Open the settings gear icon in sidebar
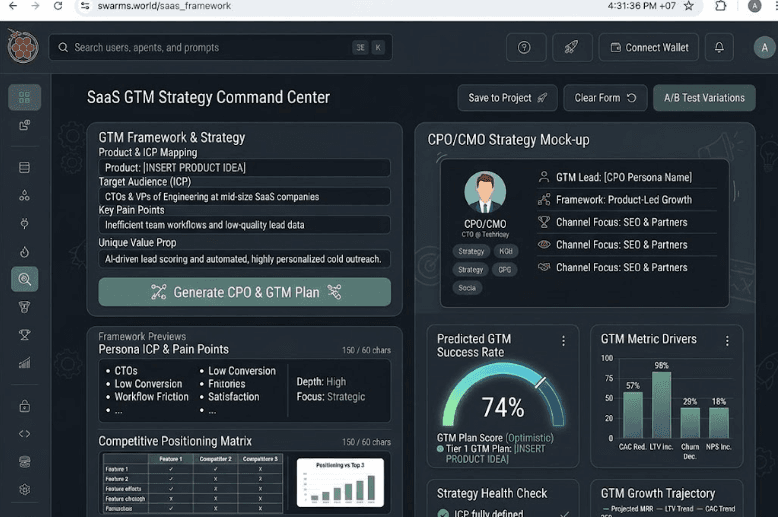778x517 pixels. (x=24, y=490)
